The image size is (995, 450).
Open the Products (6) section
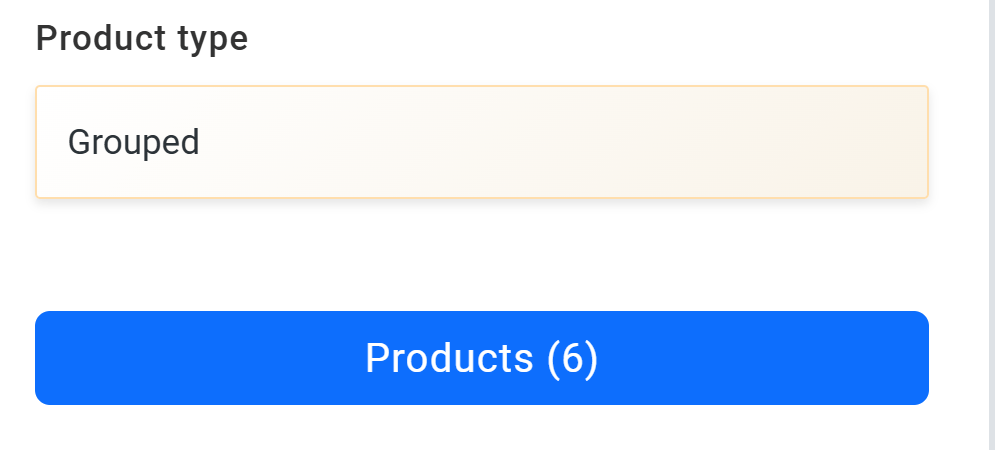[x=482, y=358]
